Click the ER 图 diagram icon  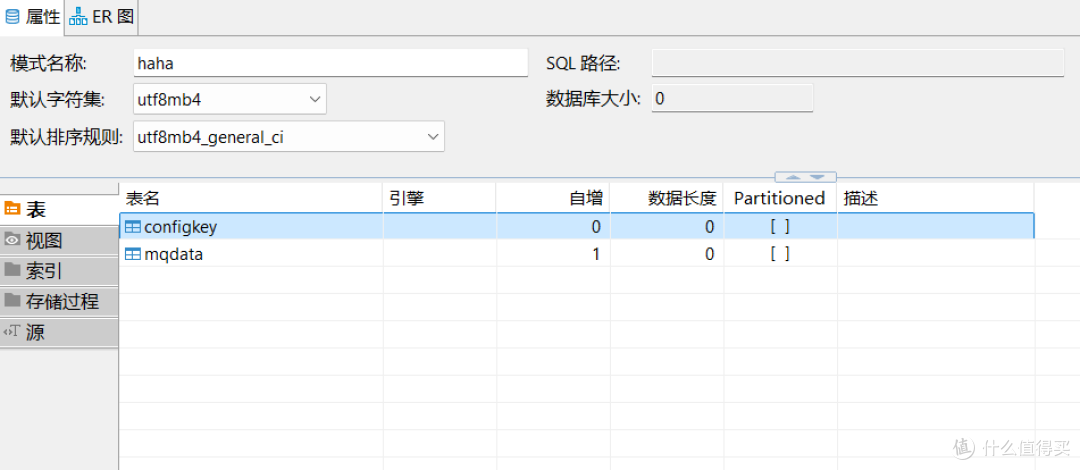[x=79, y=17]
